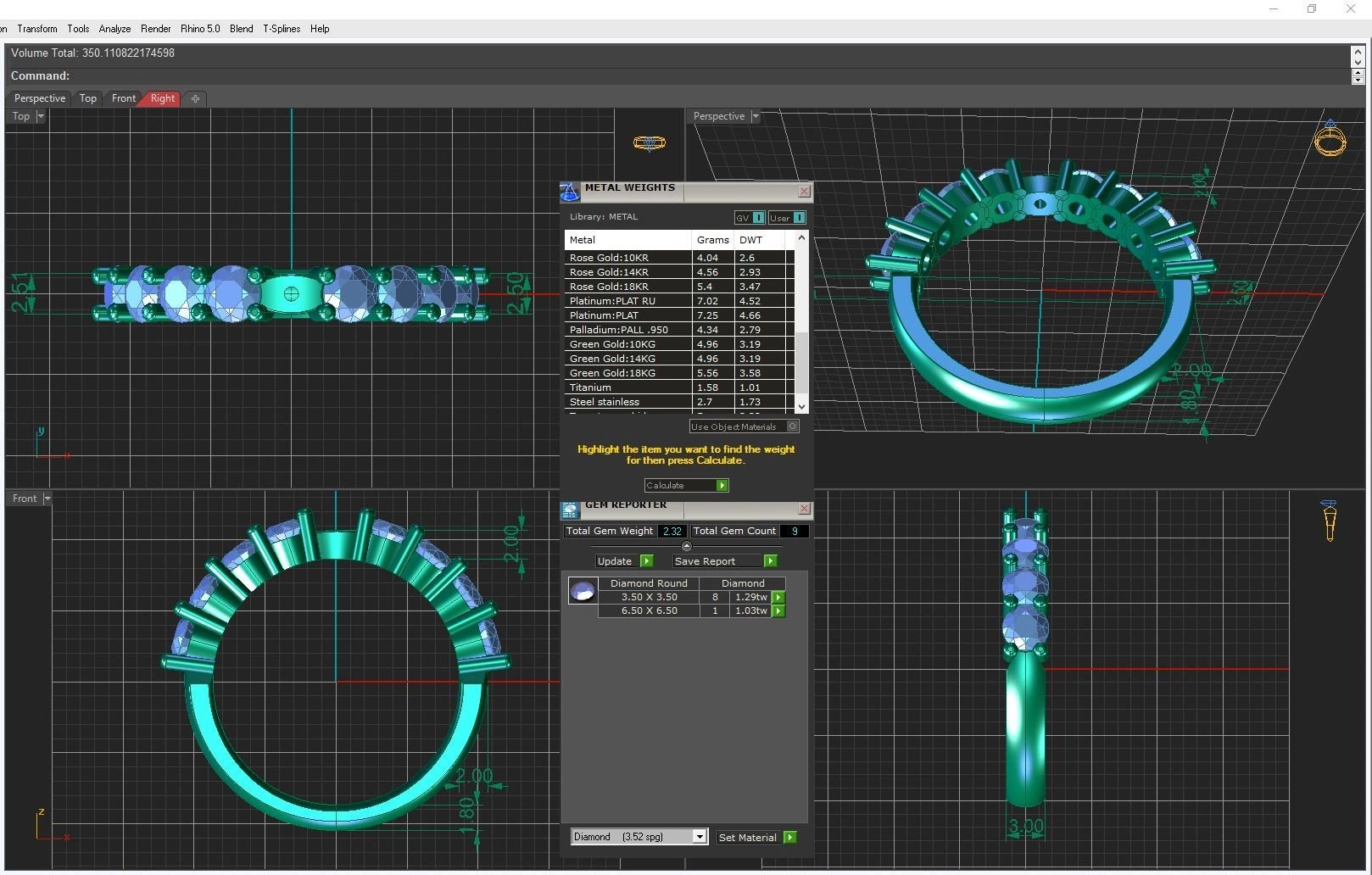This screenshot has height=875, width=1372.
Task: Click the ring top-view icon in Top viewport
Action: pyautogui.click(x=650, y=143)
